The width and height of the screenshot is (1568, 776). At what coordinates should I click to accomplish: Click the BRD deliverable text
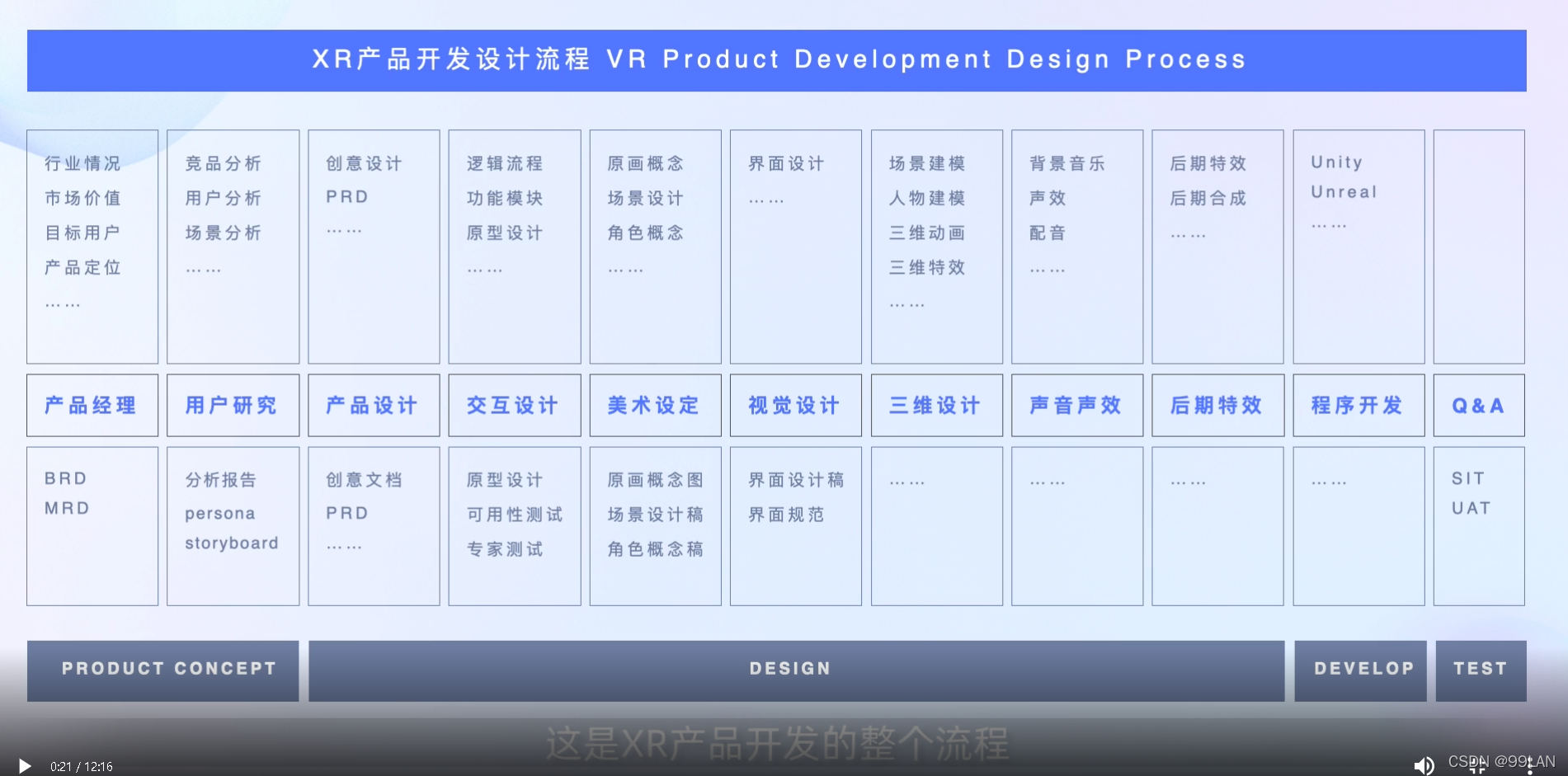(x=66, y=478)
